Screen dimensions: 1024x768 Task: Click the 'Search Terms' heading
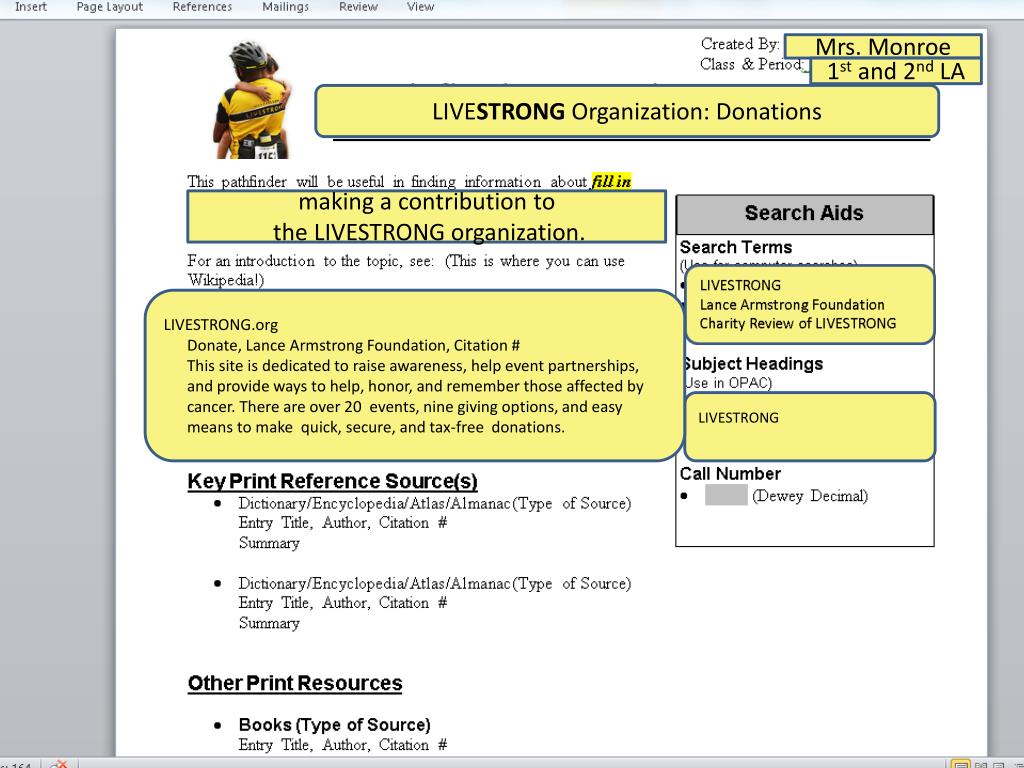coord(736,247)
